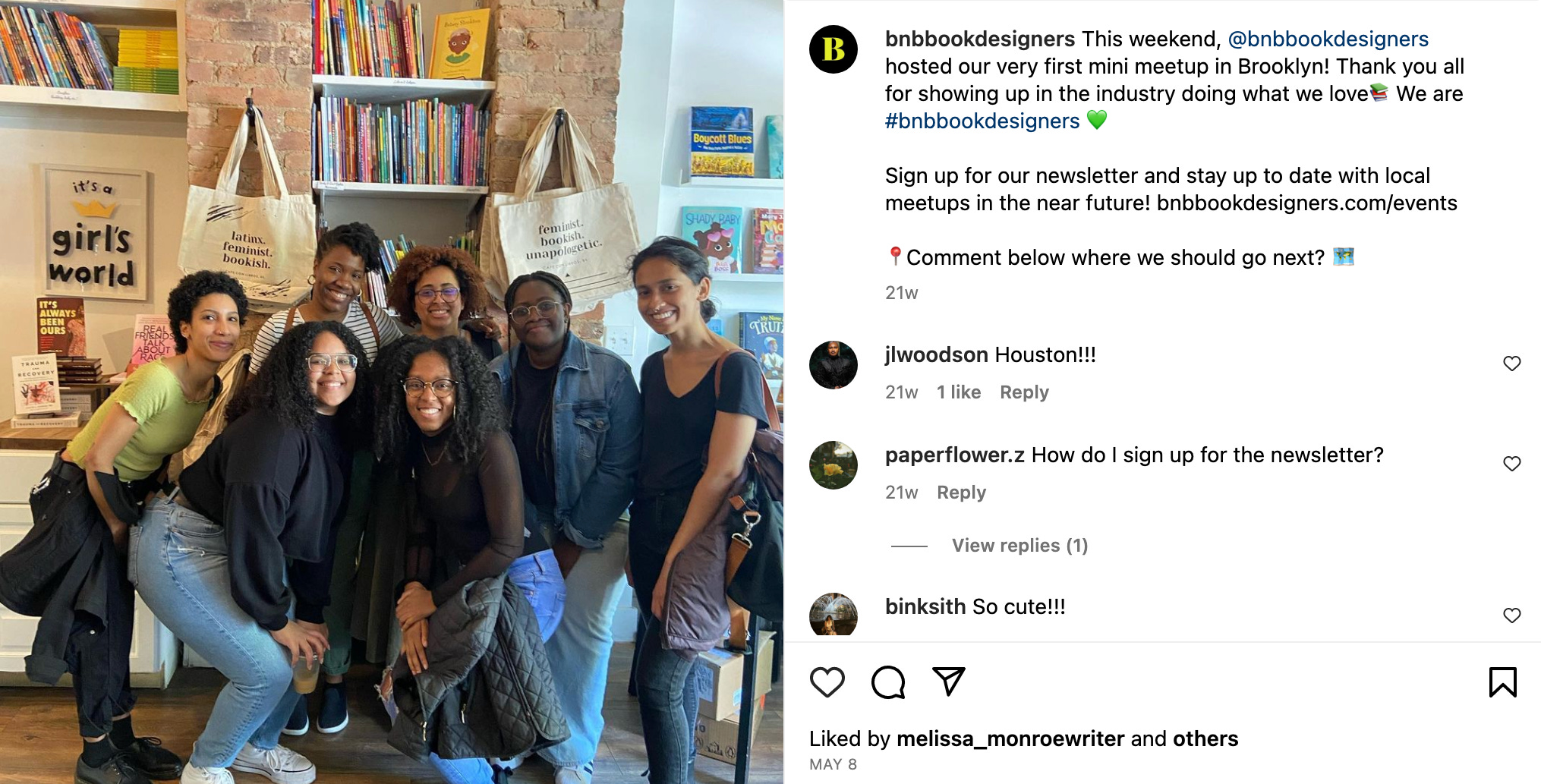Like paperflower.z's newsletter comment
Screen dimensions: 1541x784
pyautogui.click(x=1512, y=464)
